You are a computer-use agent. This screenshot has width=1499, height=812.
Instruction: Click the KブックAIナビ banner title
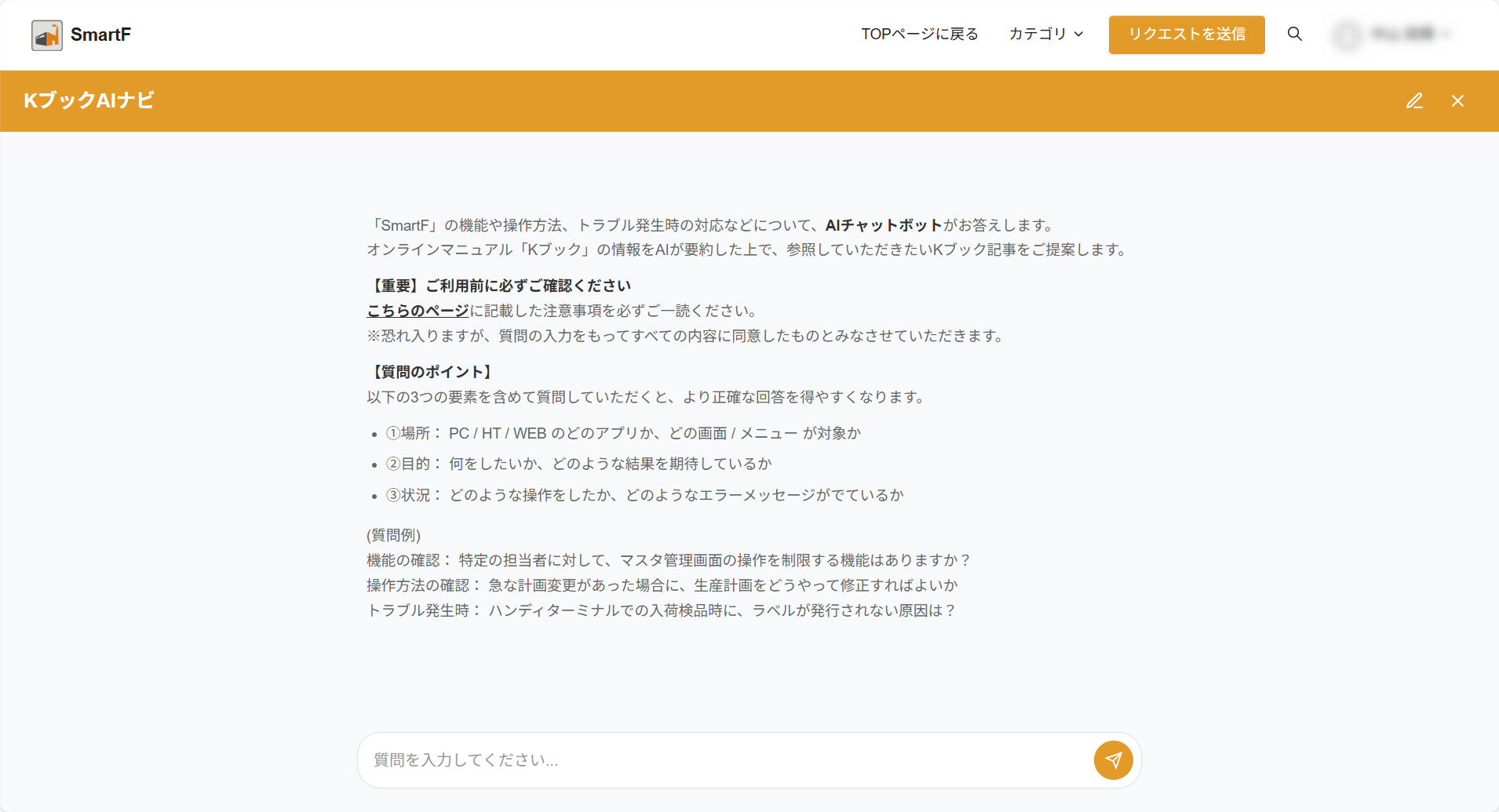click(x=89, y=100)
